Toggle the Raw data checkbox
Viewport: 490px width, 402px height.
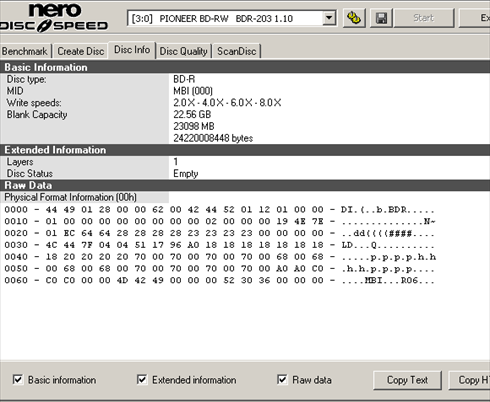pyautogui.click(x=282, y=380)
